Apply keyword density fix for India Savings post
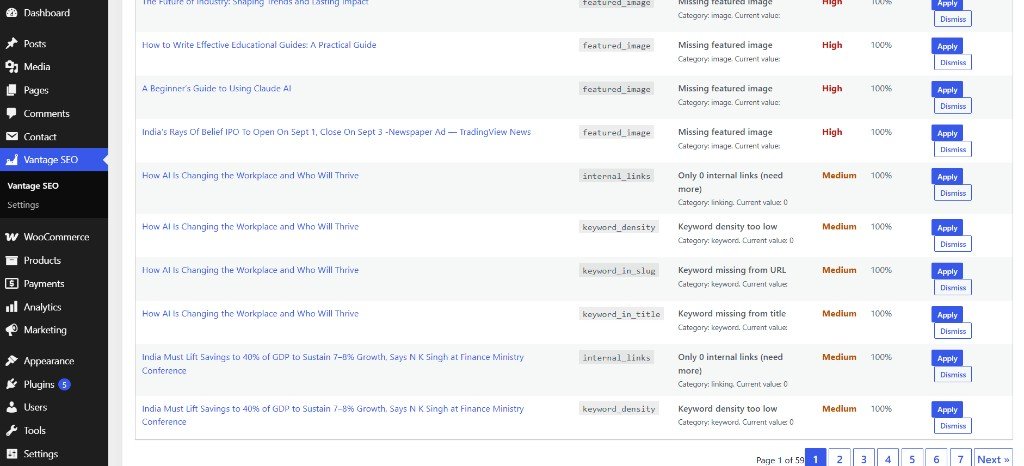The width and height of the screenshot is (1024, 466). (947, 410)
